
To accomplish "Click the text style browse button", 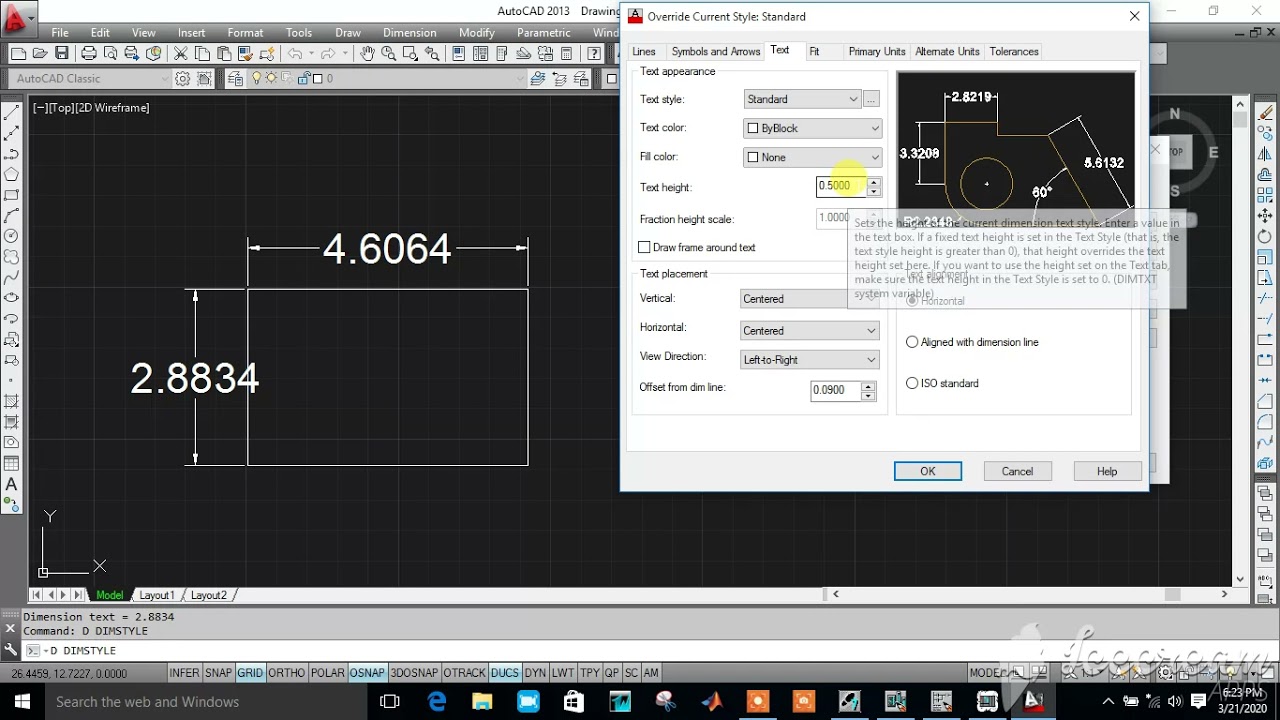I will point(872,99).
